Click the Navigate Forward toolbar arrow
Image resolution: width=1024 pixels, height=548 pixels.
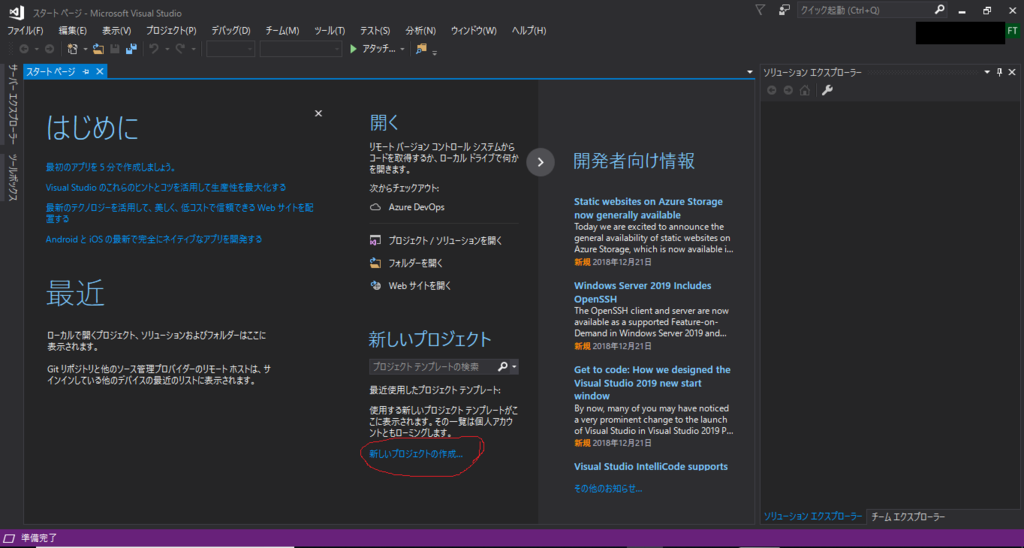[49, 49]
